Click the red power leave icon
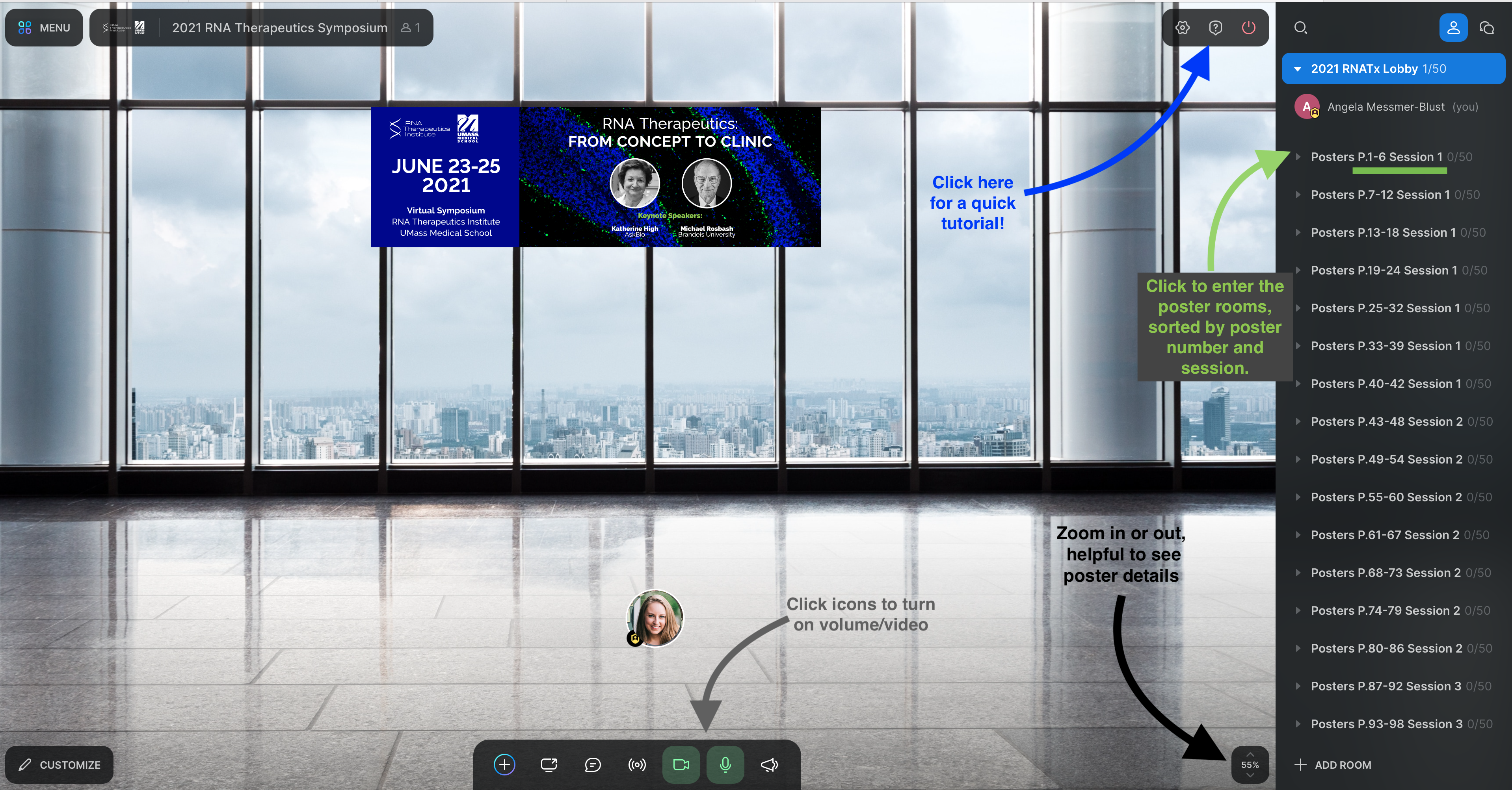 1248,28
